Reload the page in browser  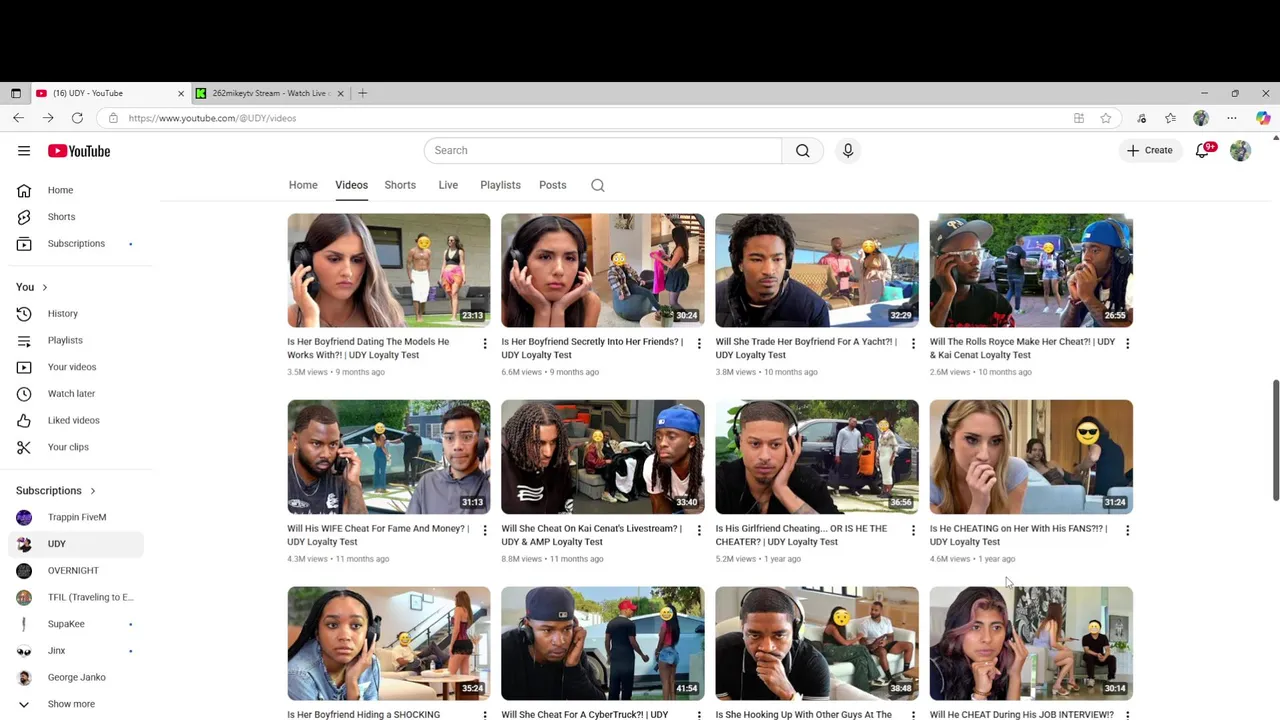point(77,118)
